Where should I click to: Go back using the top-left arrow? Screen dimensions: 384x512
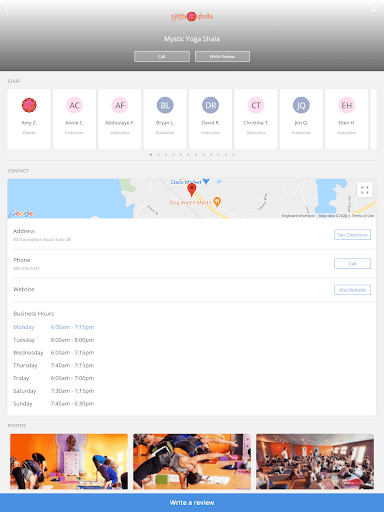[6, 10]
